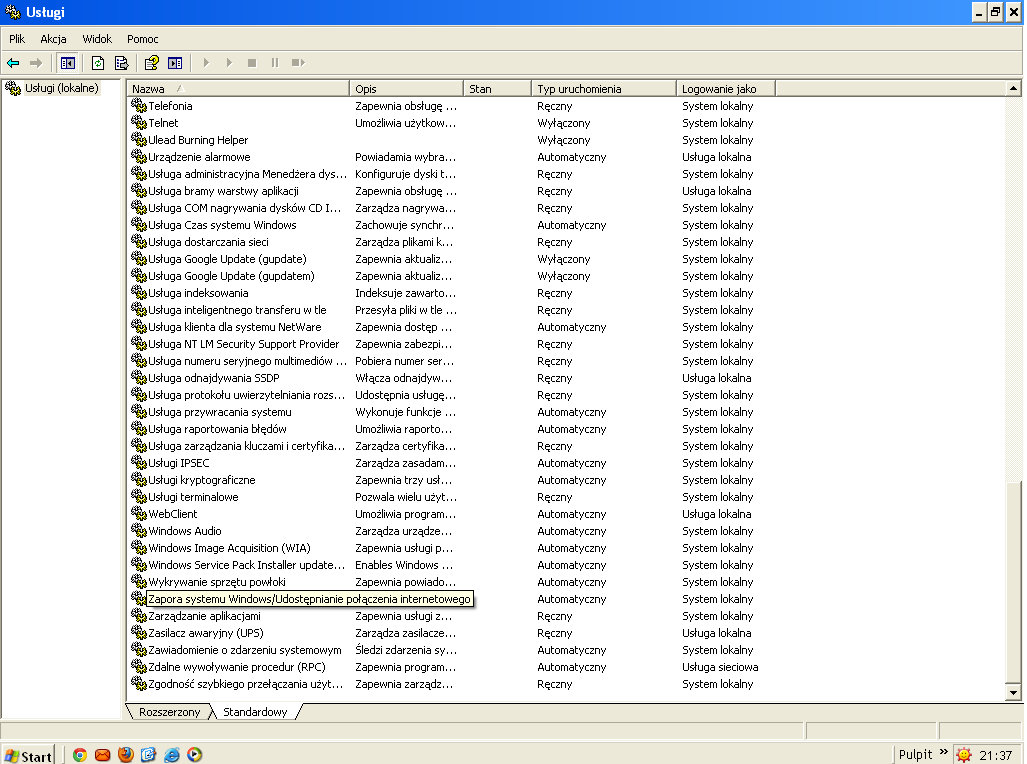Open the Plik menu
Viewport: 1027px width, 764px height.
point(17,39)
